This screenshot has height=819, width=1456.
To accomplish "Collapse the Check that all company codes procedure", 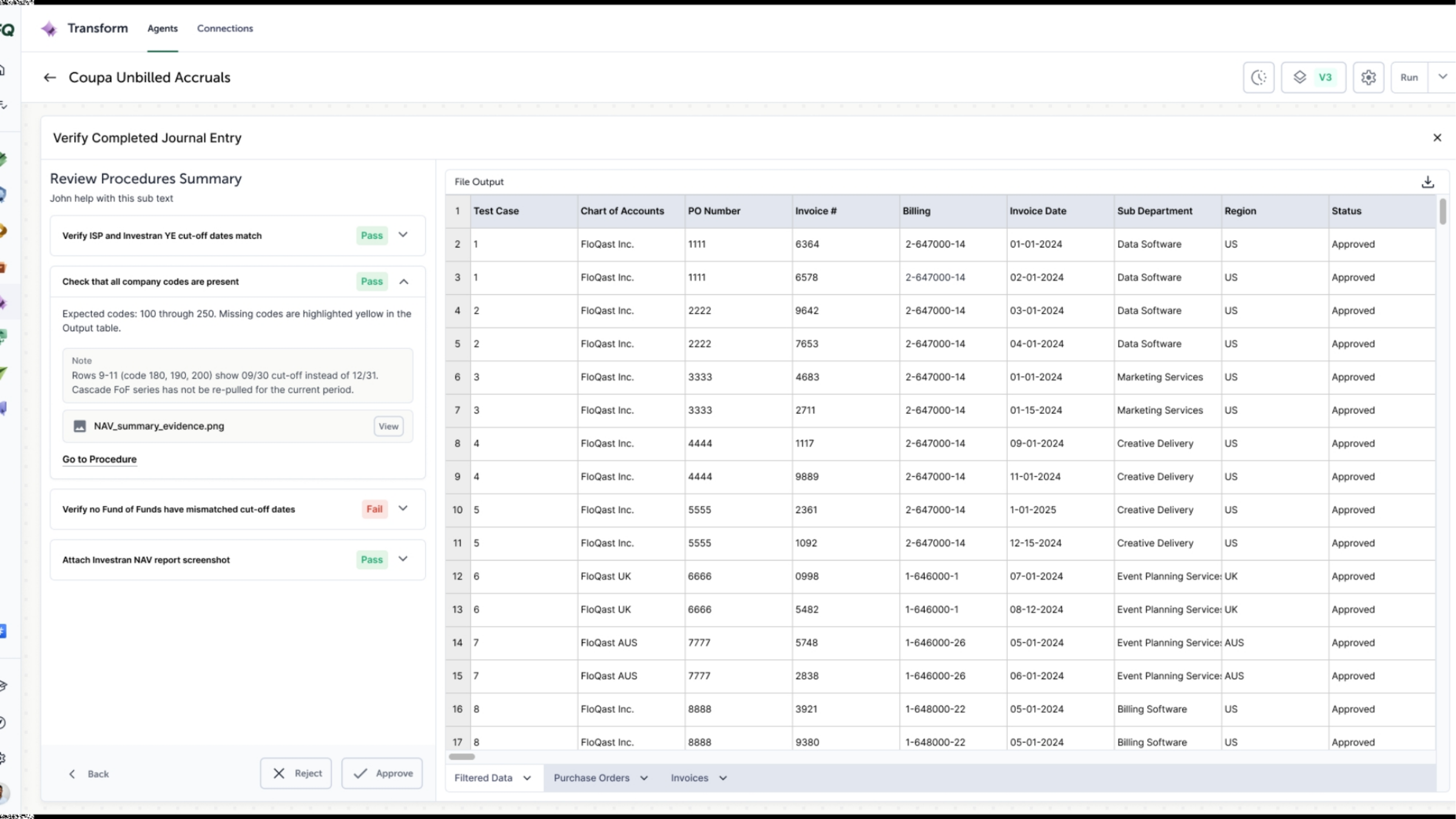I will pos(403,281).
